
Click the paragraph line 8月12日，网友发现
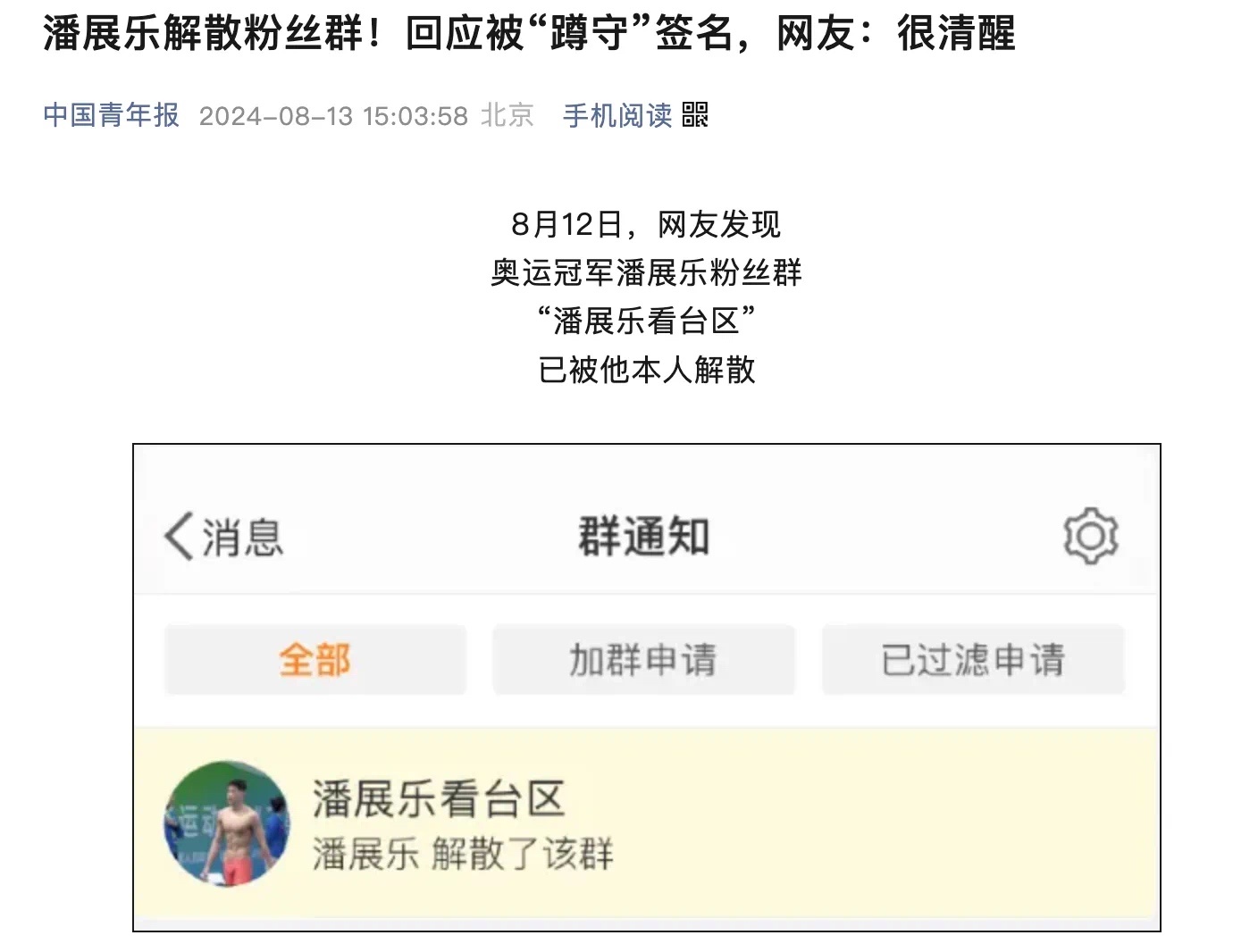[646, 224]
